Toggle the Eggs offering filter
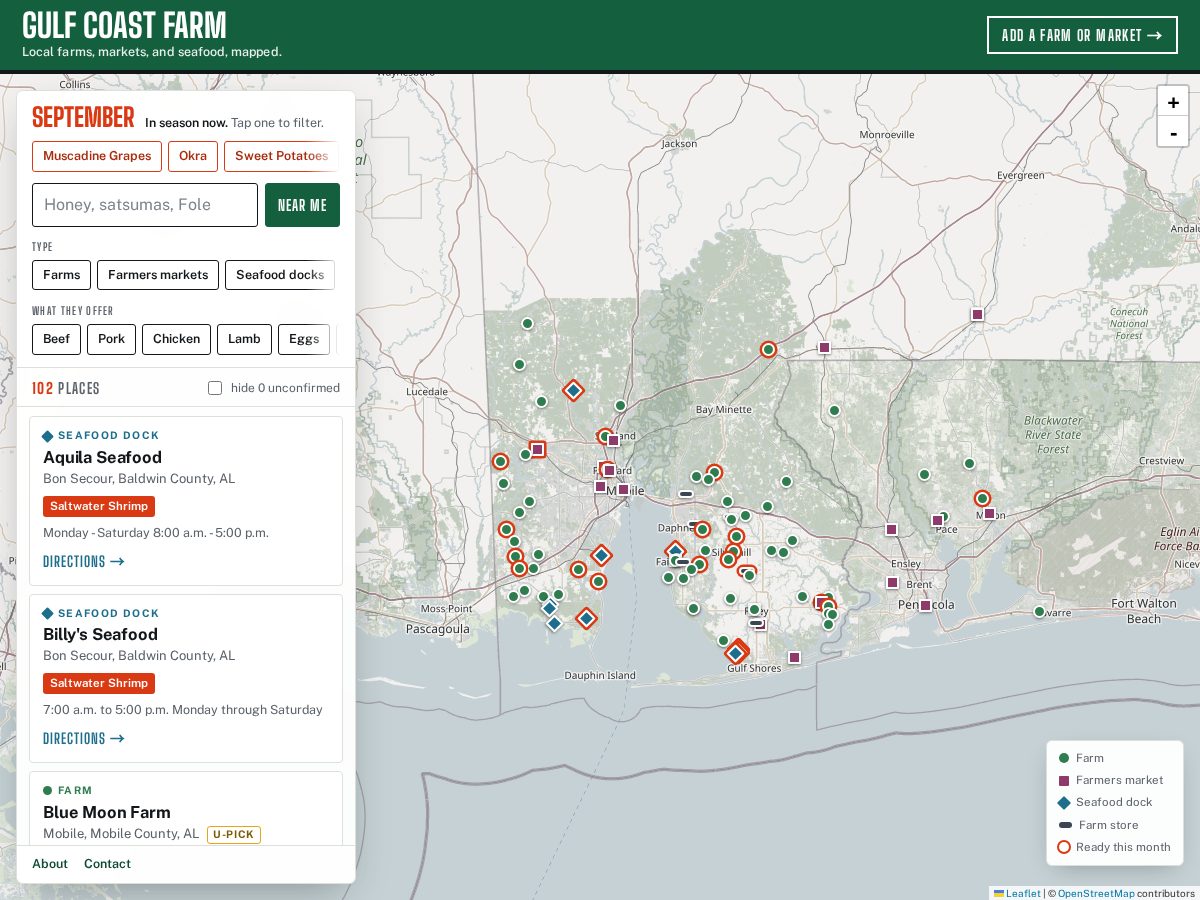 (304, 339)
